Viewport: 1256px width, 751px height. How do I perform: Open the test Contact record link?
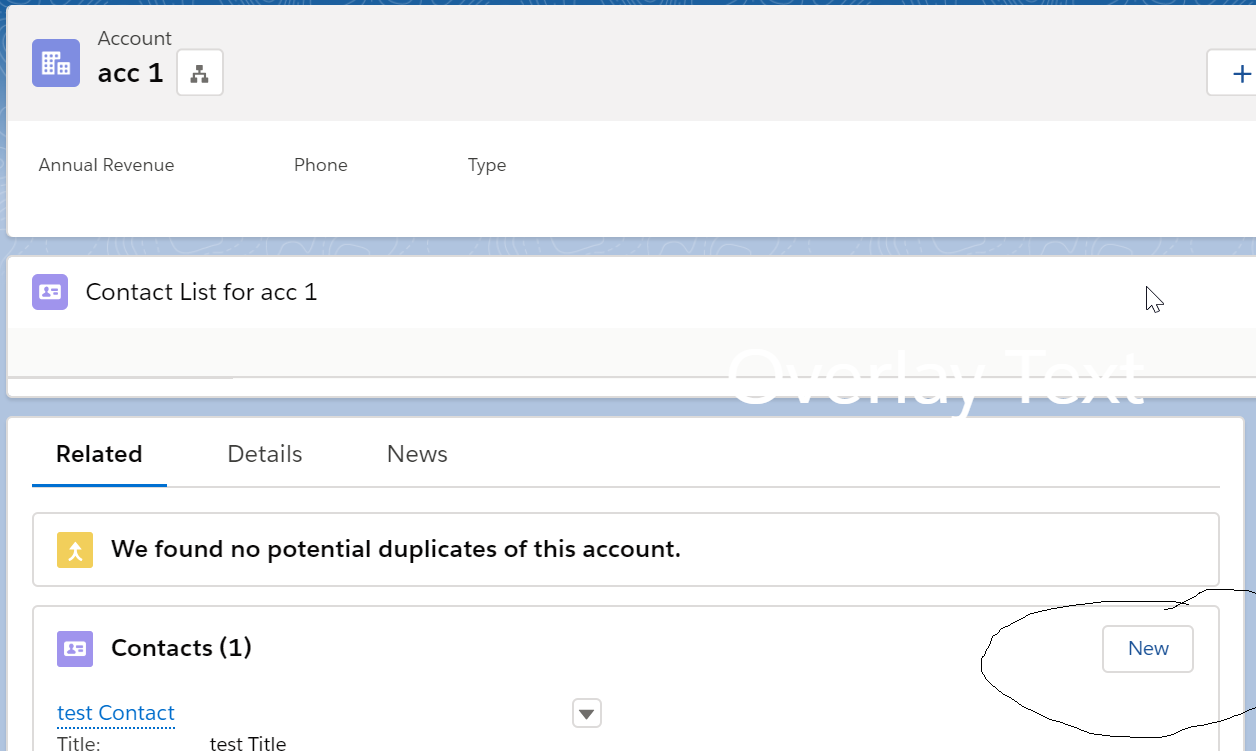(x=116, y=713)
